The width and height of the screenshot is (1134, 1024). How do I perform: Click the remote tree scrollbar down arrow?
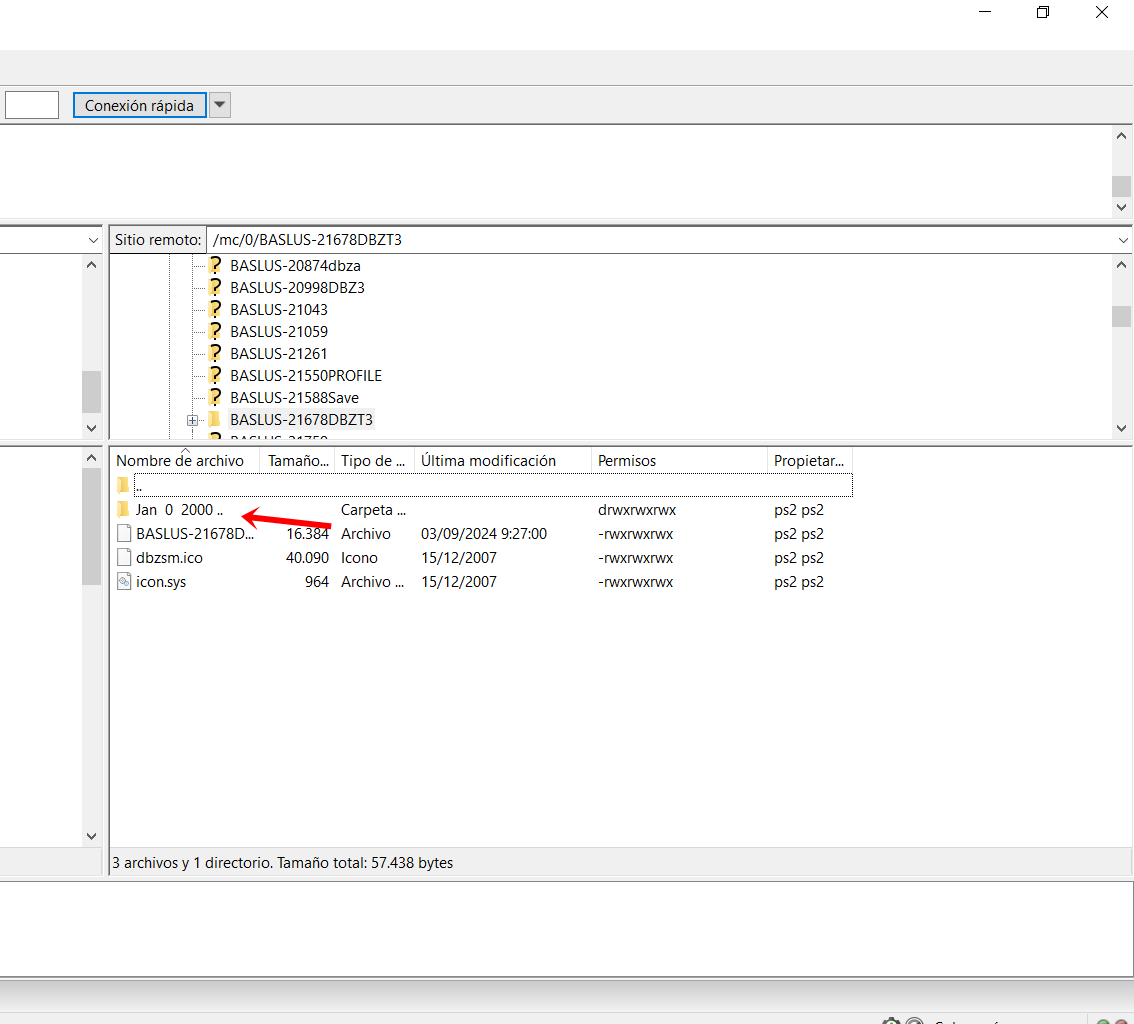click(1122, 428)
